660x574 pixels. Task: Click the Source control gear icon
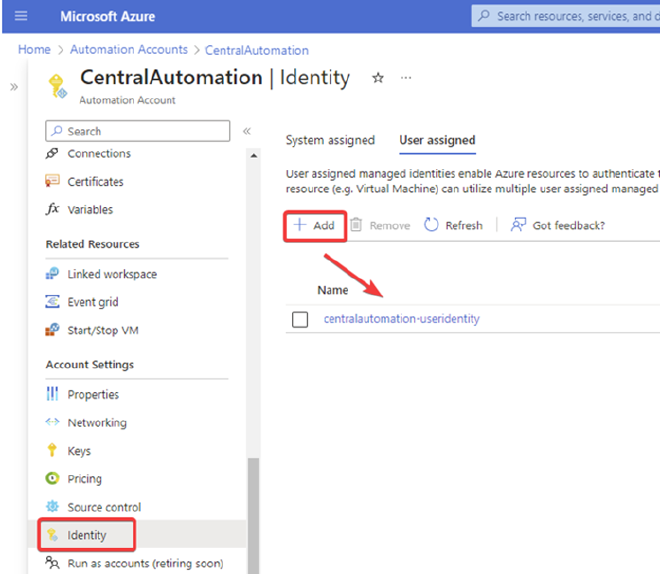click(52, 506)
